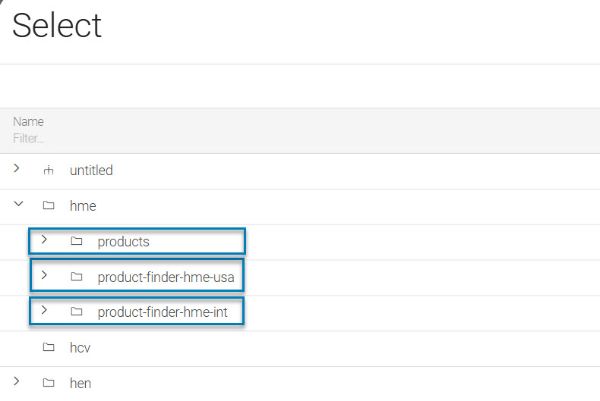Expand the product-finder-hme-int chevron
This screenshot has height=401, width=600.
point(44,310)
